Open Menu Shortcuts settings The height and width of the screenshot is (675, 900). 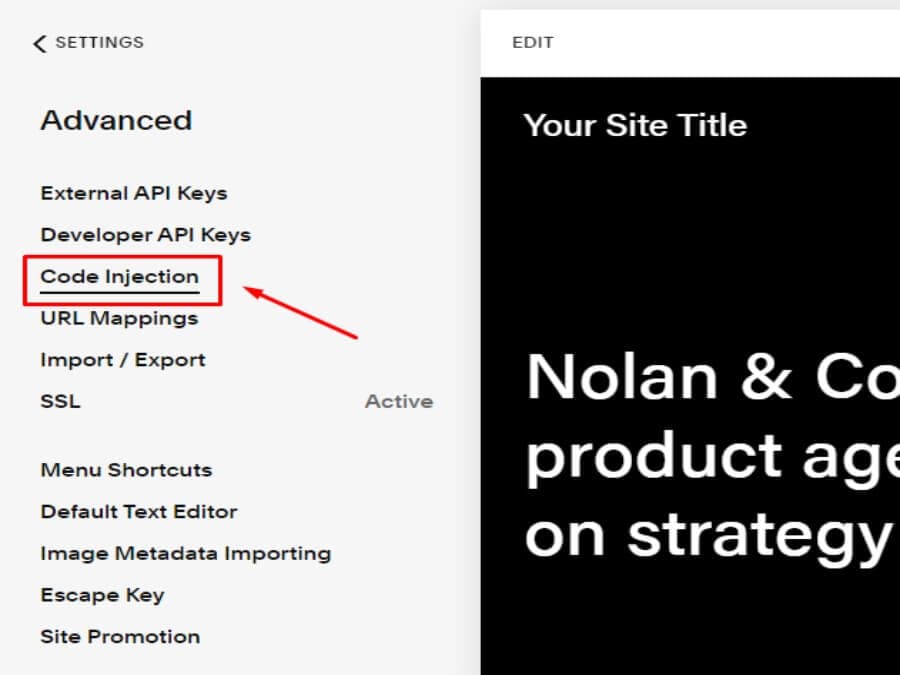(126, 470)
